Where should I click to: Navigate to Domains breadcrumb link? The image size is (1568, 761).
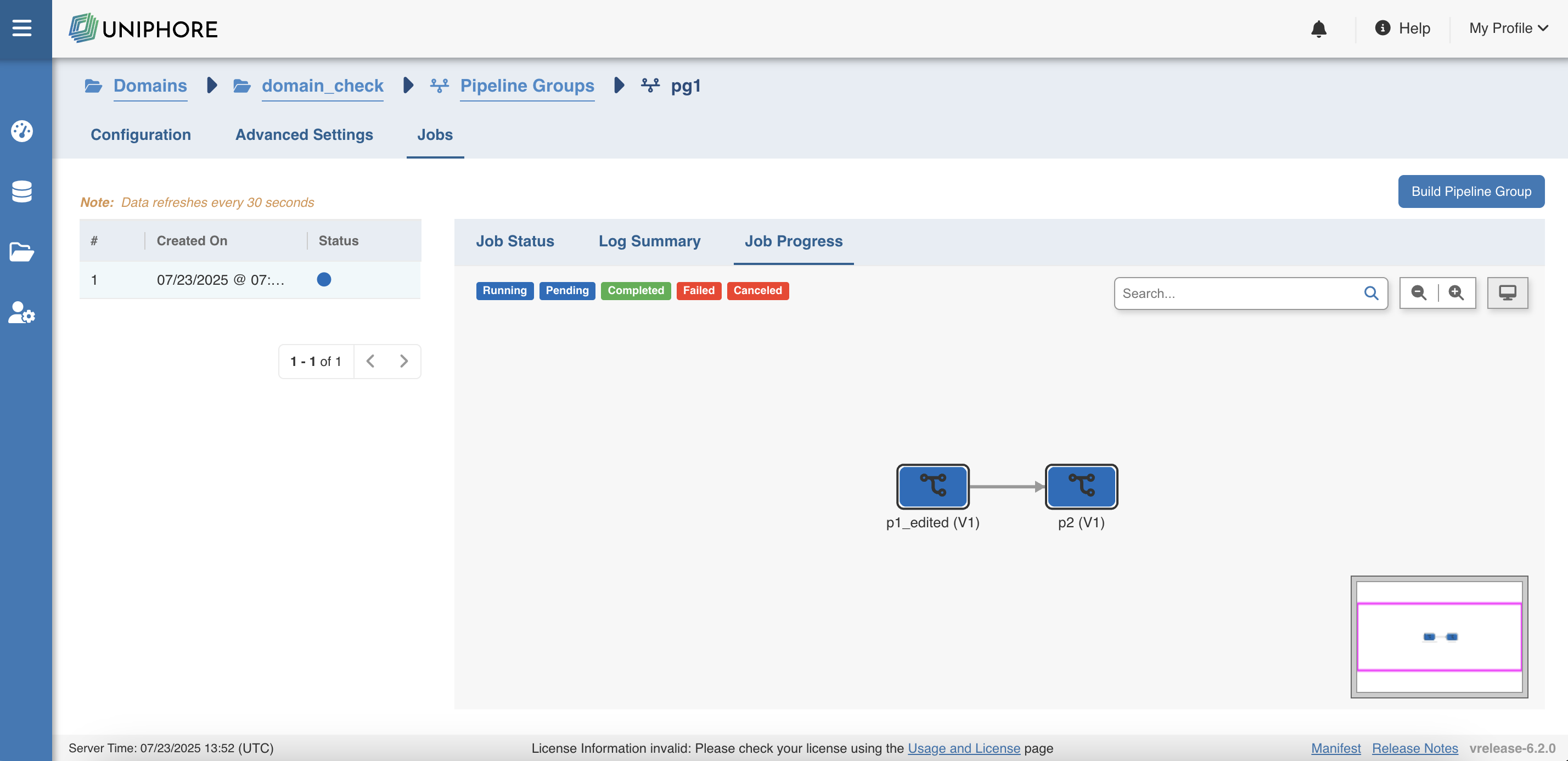[150, 86]
